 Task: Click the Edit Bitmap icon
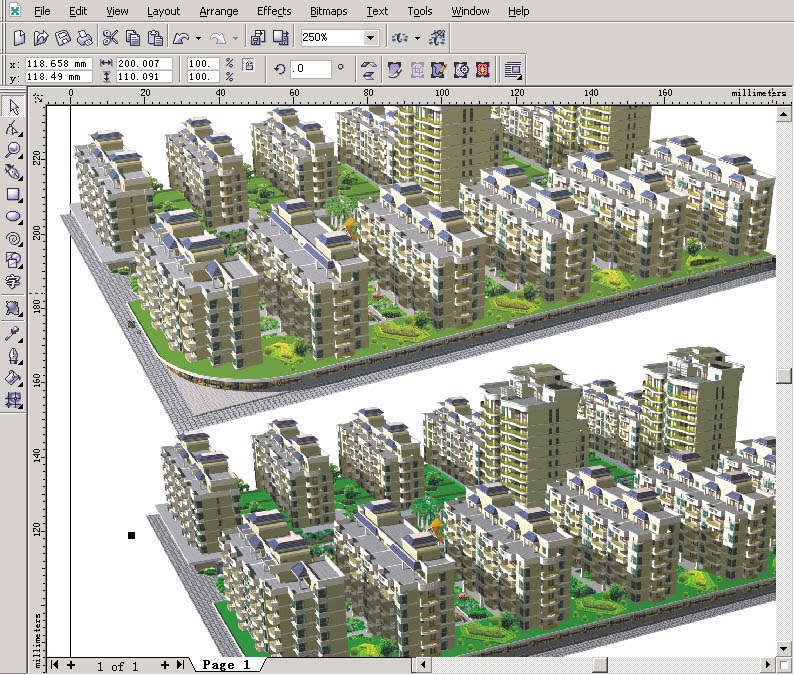(x=395, y=70)
